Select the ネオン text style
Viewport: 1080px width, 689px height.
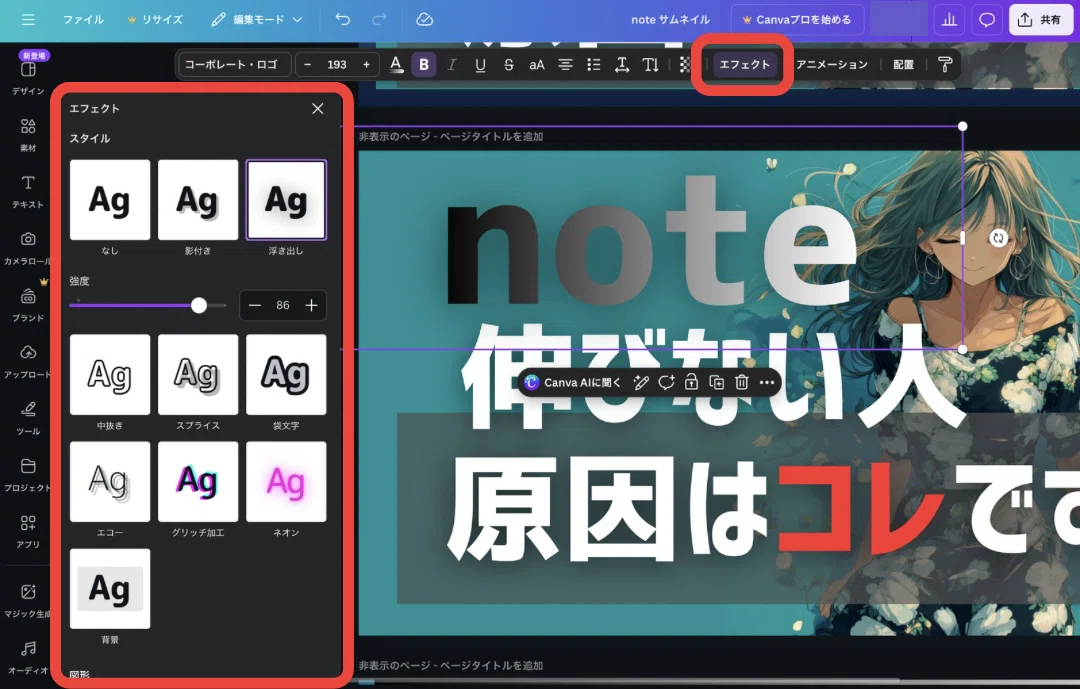pos(286,482)
